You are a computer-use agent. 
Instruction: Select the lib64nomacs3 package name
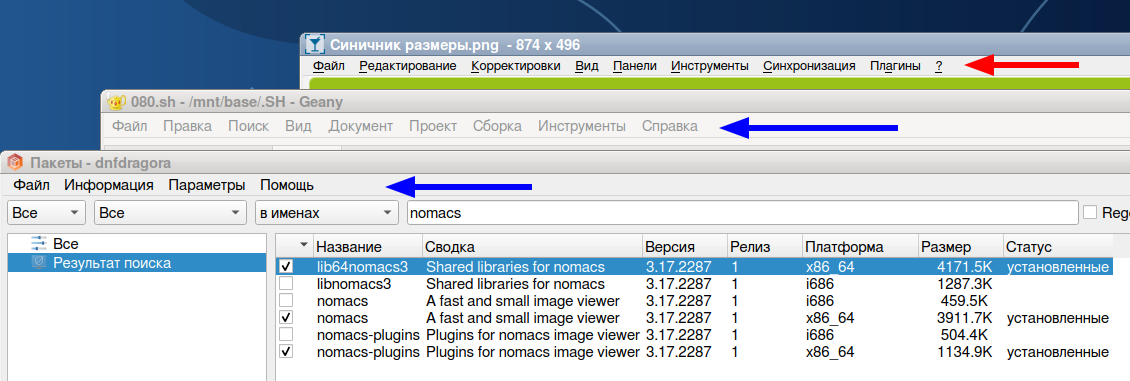[x=362, y=266]
